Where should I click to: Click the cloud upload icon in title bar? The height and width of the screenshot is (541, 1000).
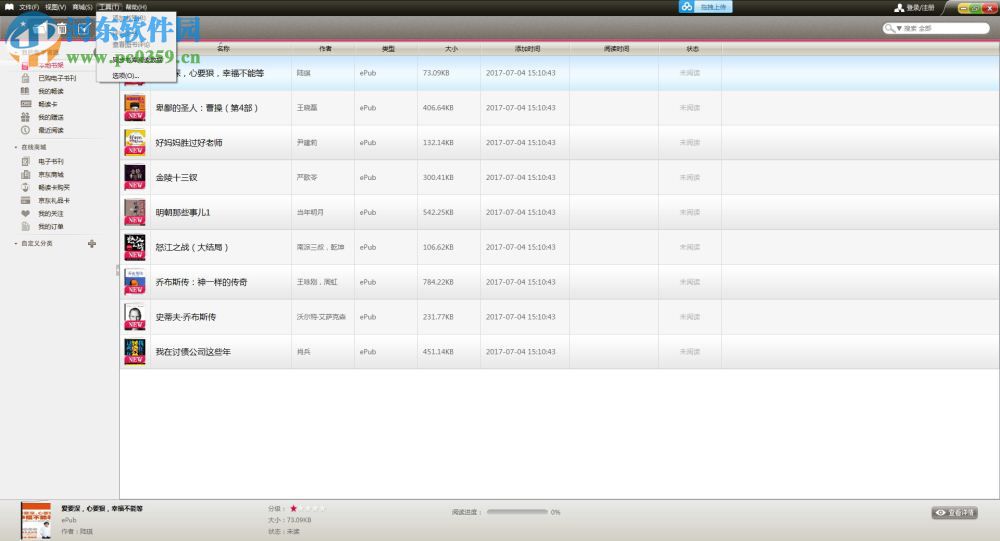686,6
